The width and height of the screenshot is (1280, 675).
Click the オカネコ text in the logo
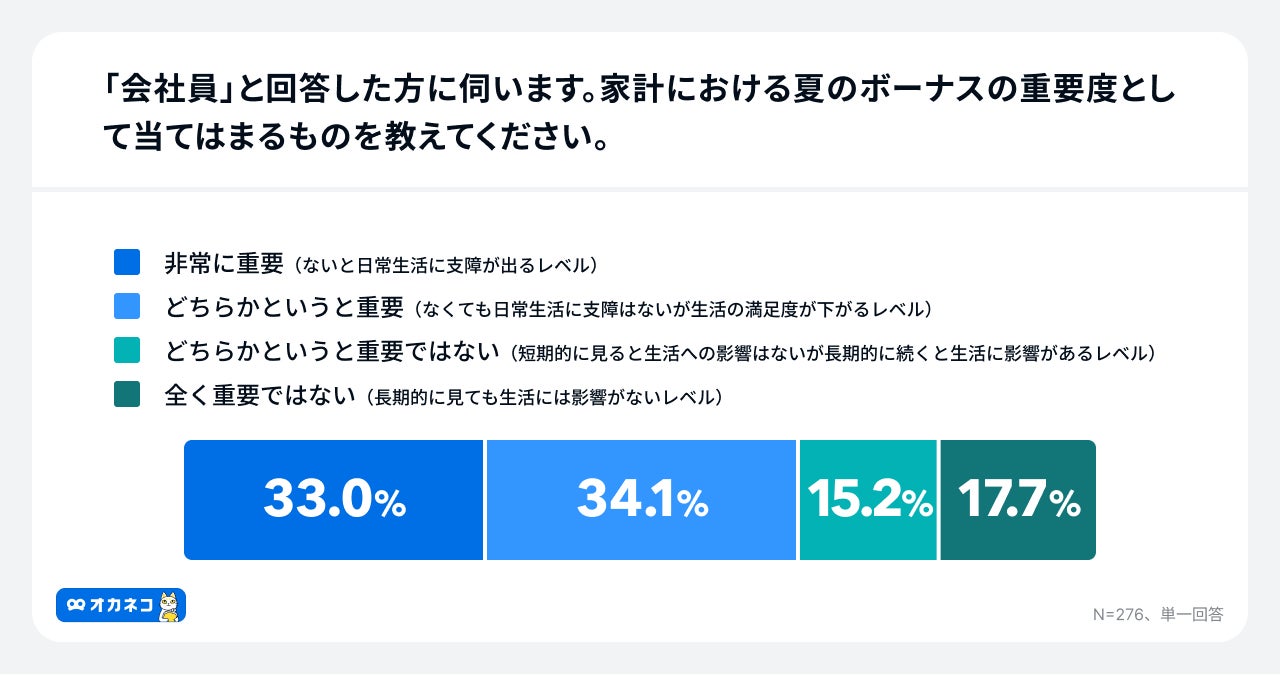tap(122, 605)
